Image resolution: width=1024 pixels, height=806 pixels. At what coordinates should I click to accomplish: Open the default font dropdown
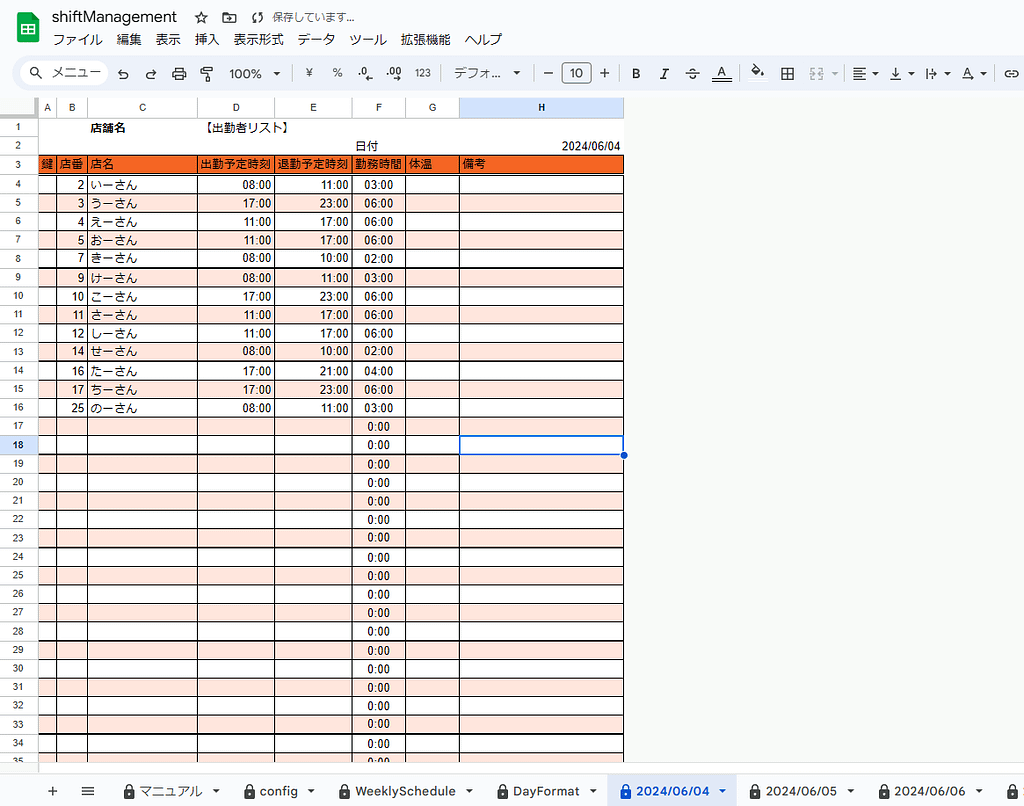click(487, 73)
